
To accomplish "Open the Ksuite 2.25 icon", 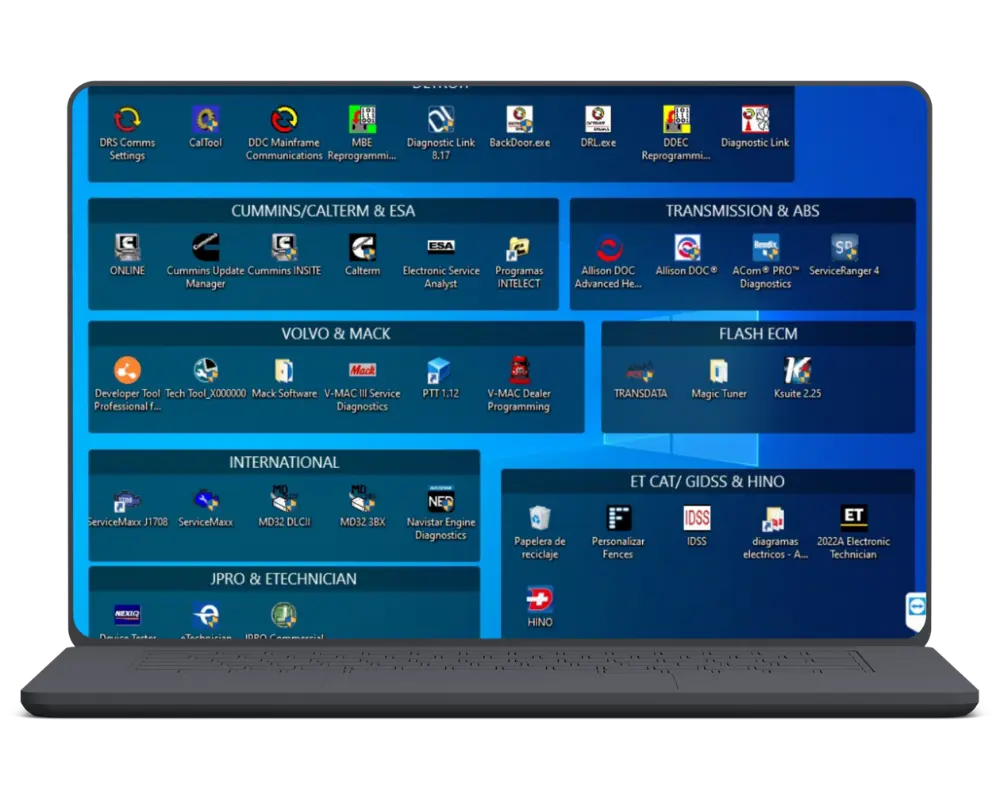I will (797, 371).
